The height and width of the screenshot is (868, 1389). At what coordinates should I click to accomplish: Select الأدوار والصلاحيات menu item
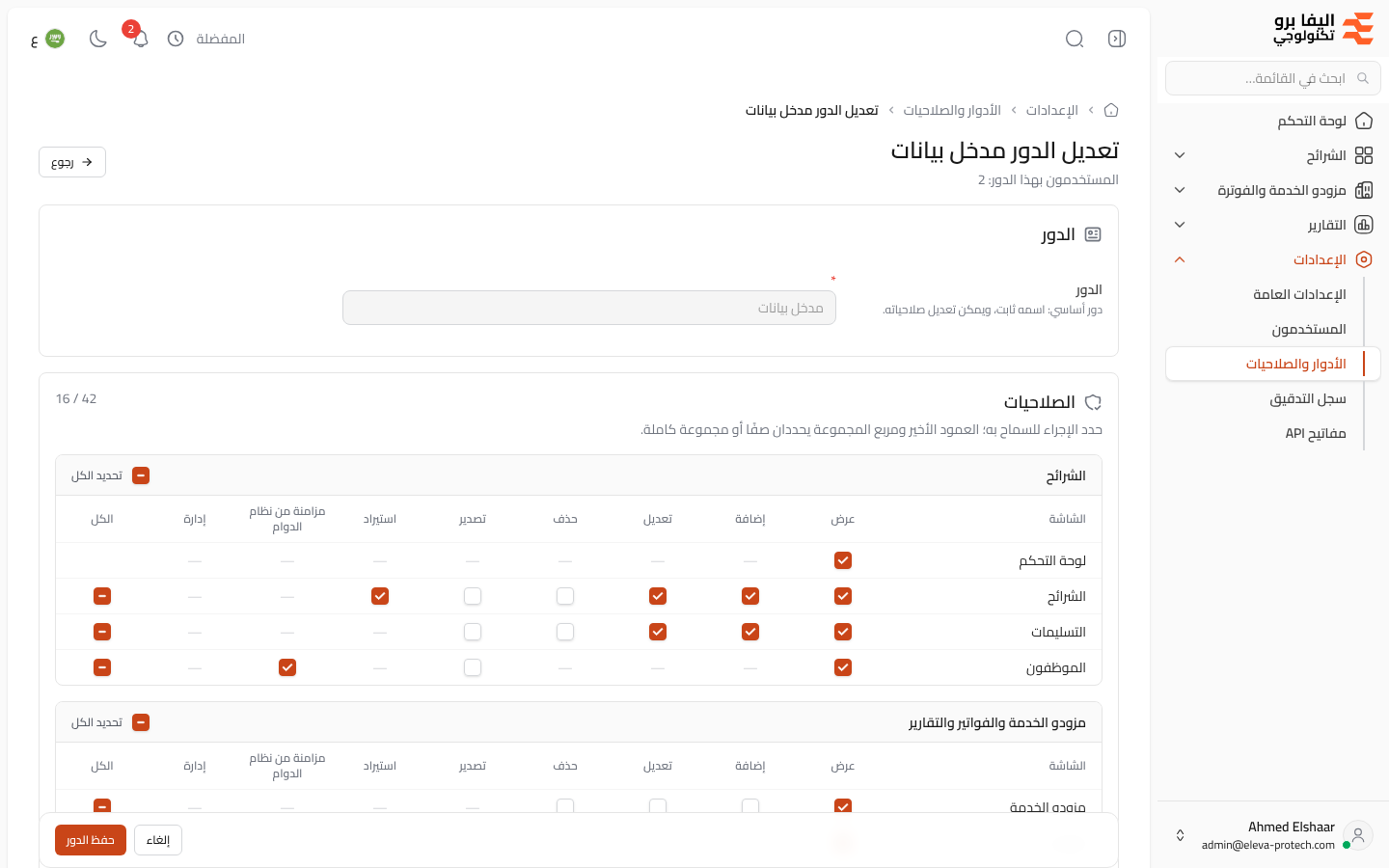[1273, 364]
